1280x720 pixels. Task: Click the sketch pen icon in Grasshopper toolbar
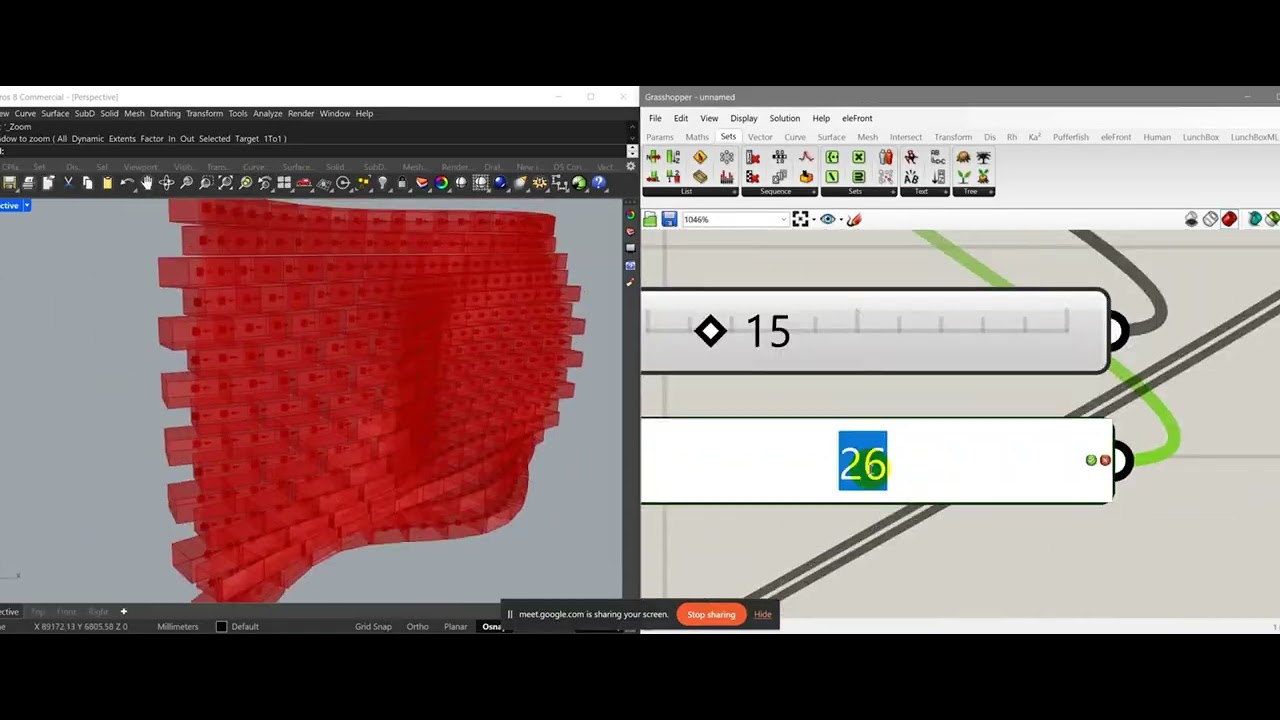click(x=854, y=219)
